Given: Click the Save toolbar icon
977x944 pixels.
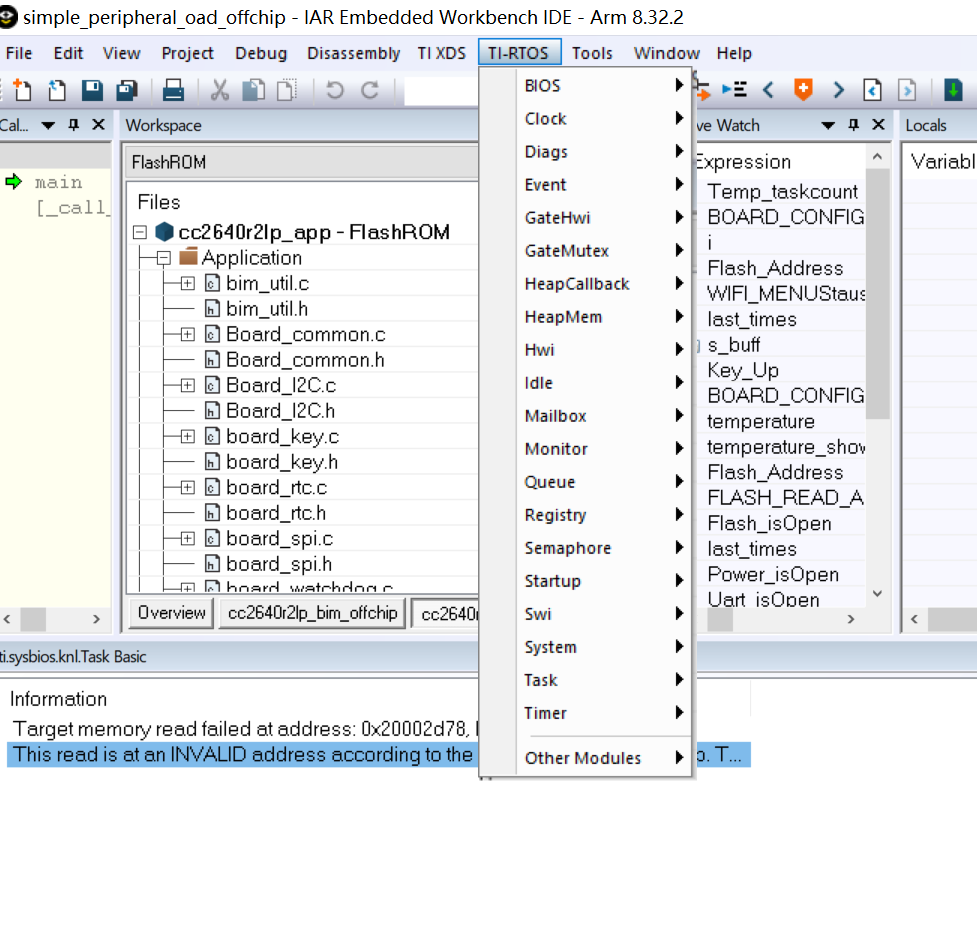Looking at the screenshot, I should tap(92, 90).
